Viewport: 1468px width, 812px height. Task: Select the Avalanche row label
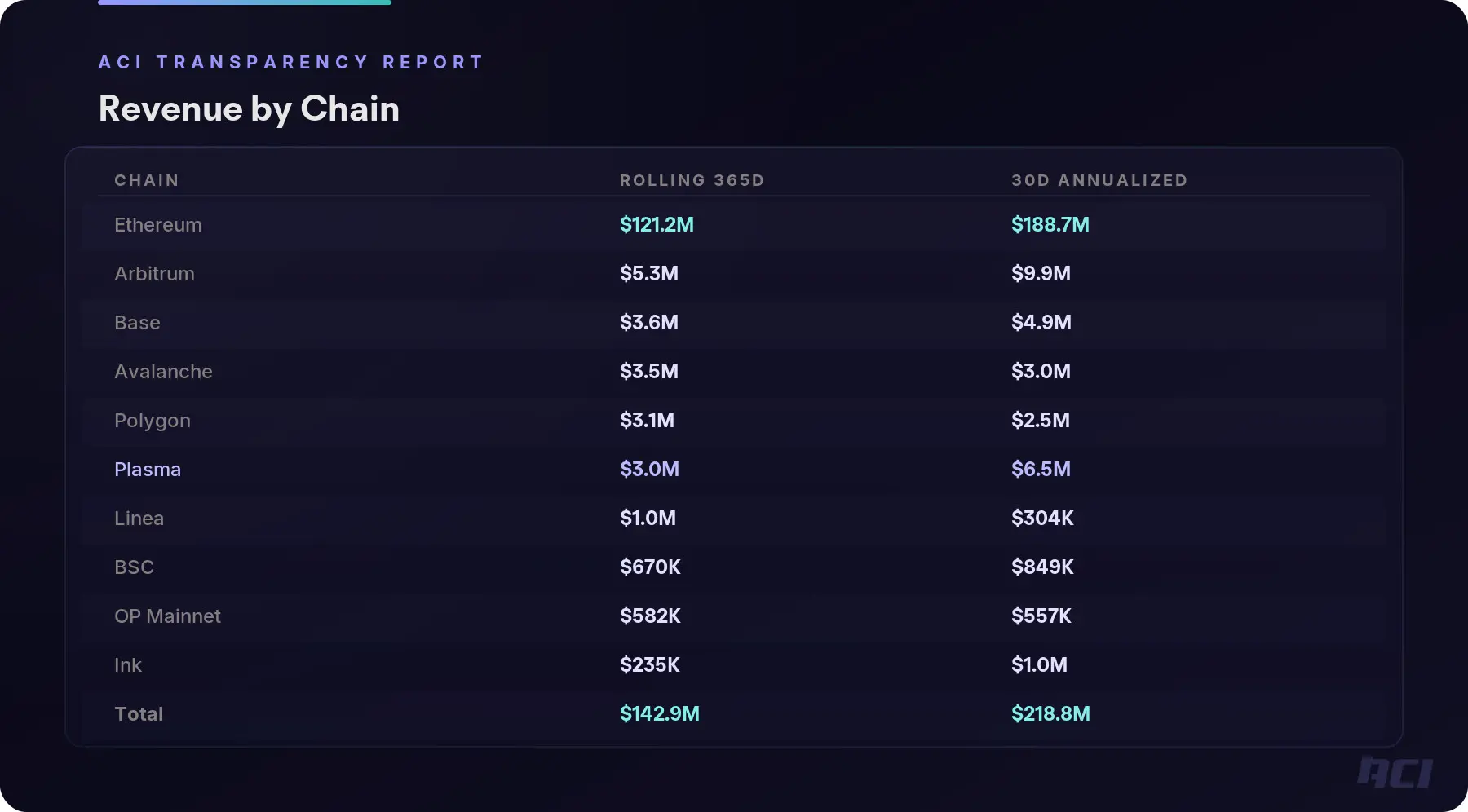pos(163,372)
